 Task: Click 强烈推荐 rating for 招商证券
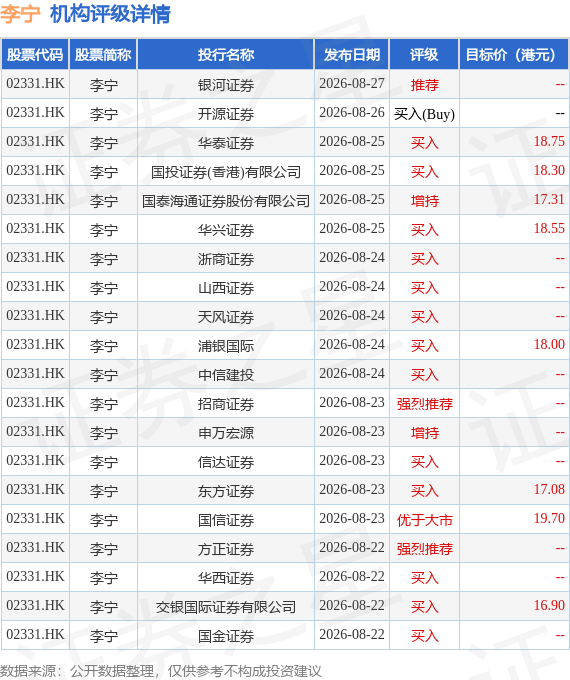click(424, 404)
